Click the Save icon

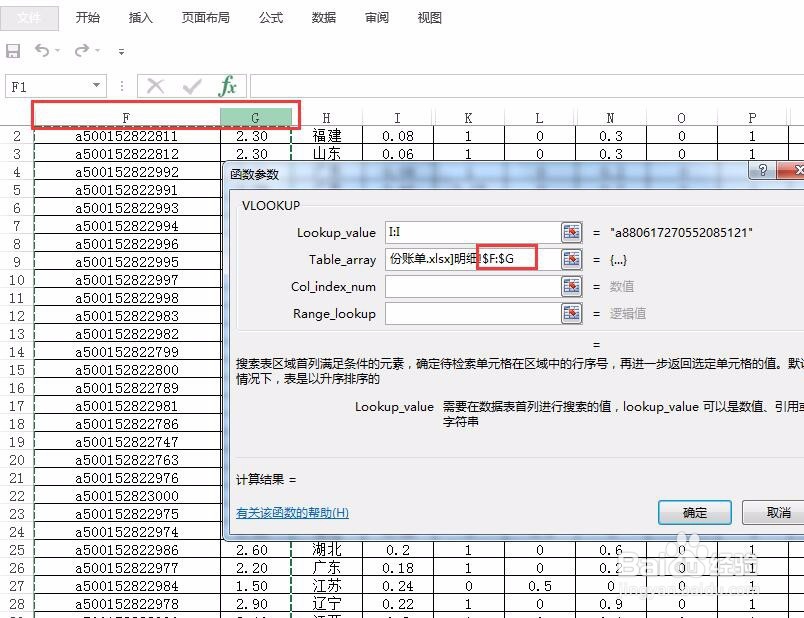[13, 51]
